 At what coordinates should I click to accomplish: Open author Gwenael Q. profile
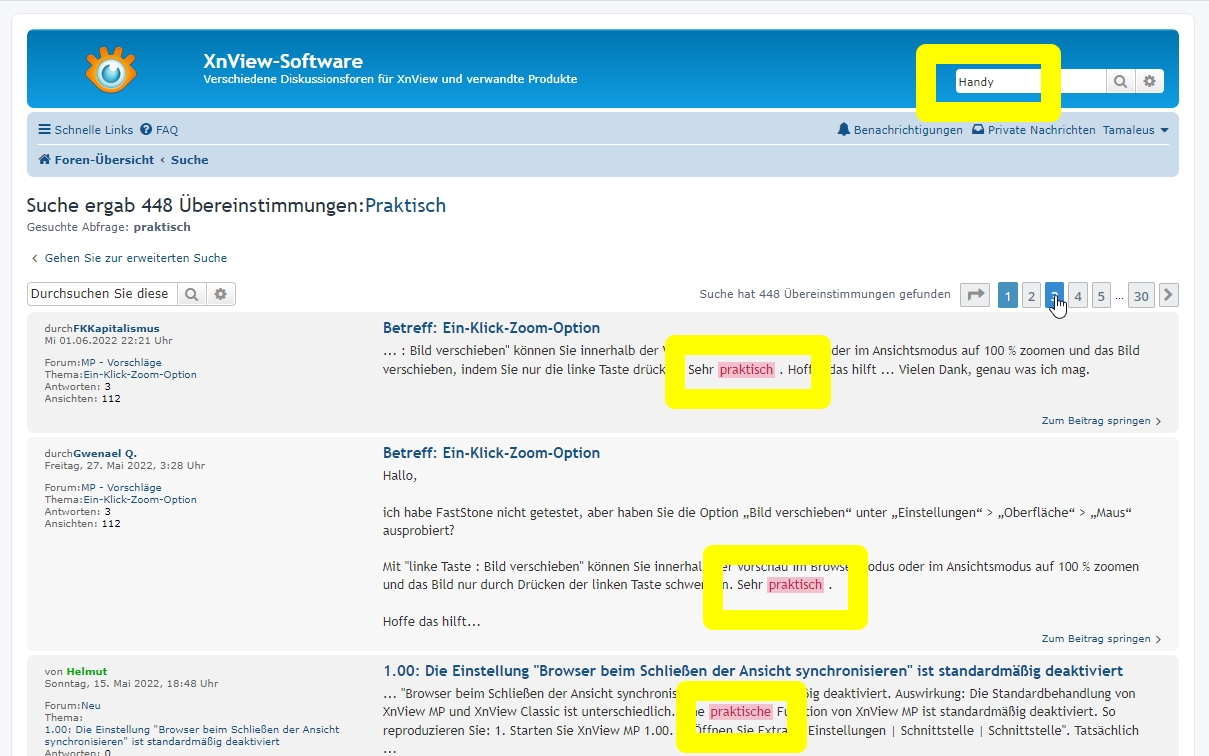pyautogui.click(x=105, y=453)
